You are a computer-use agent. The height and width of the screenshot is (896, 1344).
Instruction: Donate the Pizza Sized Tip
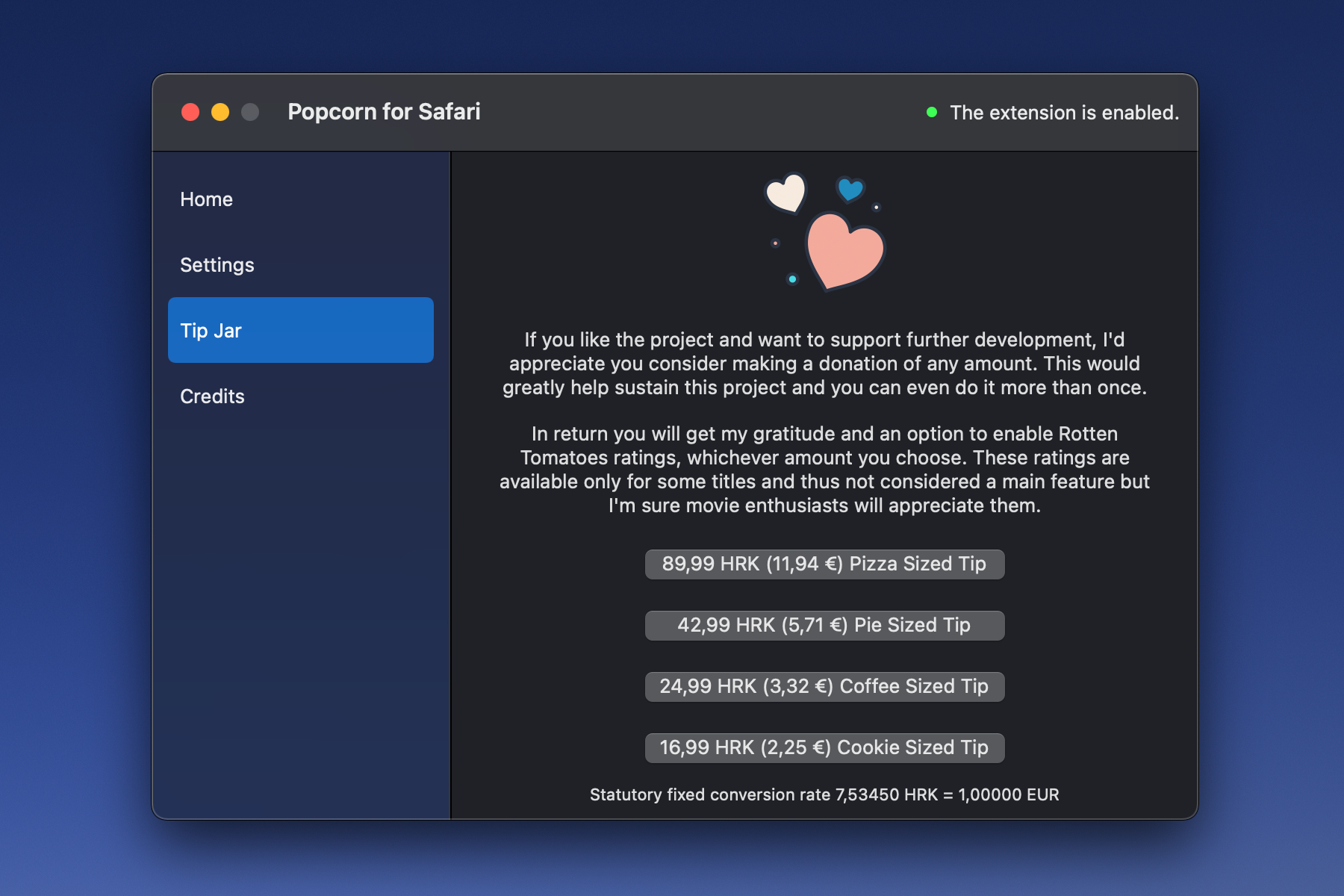tap(824, 564)
